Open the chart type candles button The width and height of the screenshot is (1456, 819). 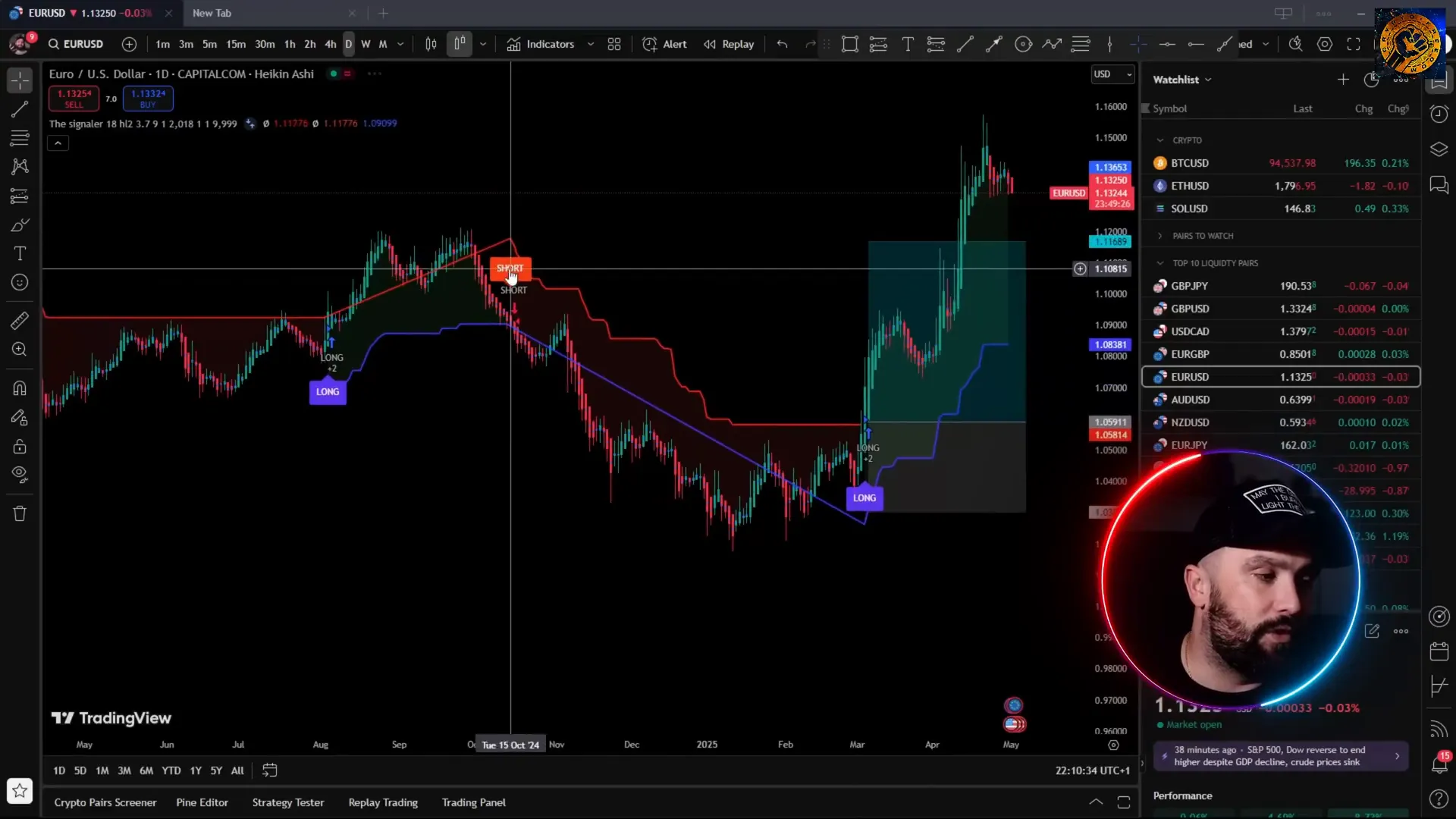tap(460, 44)
